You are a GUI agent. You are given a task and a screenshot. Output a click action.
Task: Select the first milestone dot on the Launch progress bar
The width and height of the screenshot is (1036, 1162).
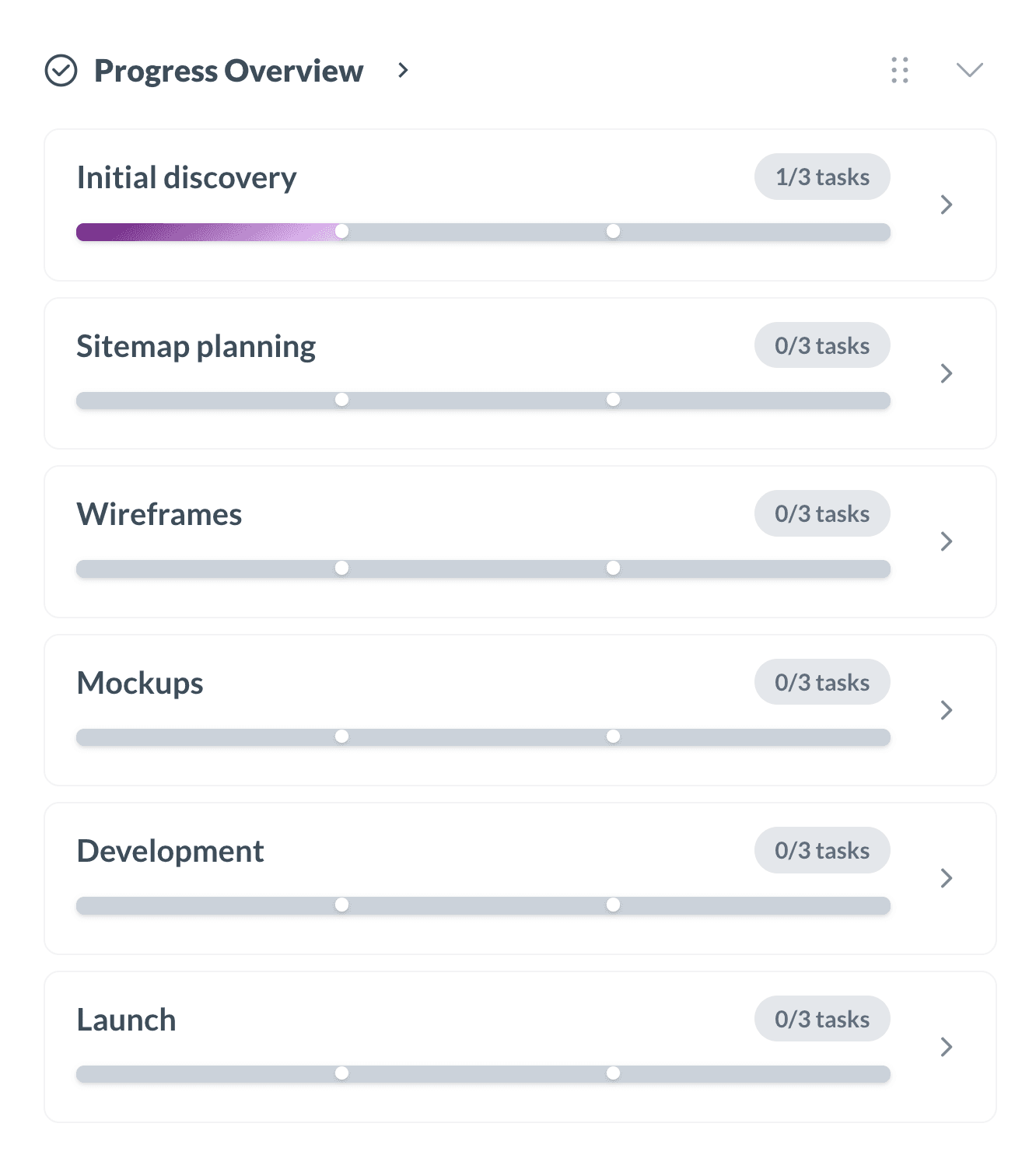tap(342, 1073)
